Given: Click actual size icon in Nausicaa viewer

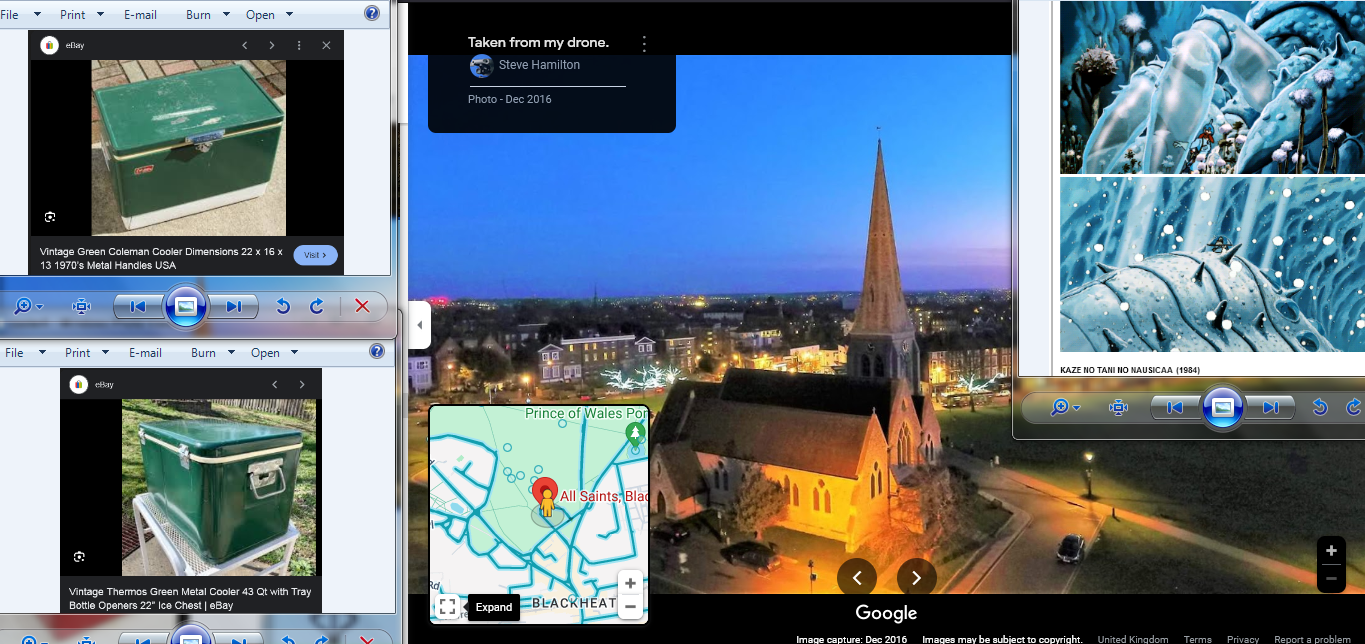Looking at the screenshot, I should tap(1119, 407).
